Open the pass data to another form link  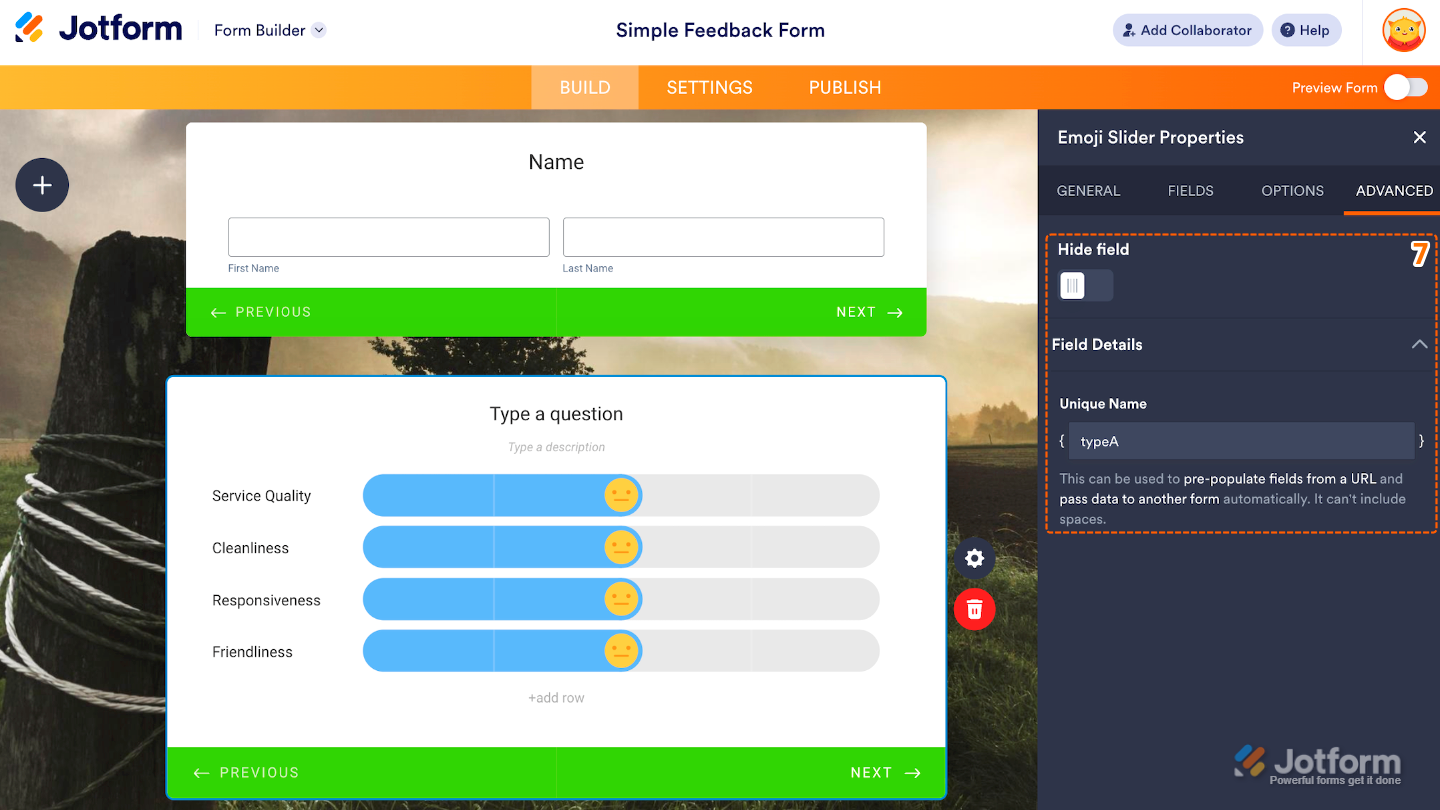pyautogui.click(x=1139, y=499)
